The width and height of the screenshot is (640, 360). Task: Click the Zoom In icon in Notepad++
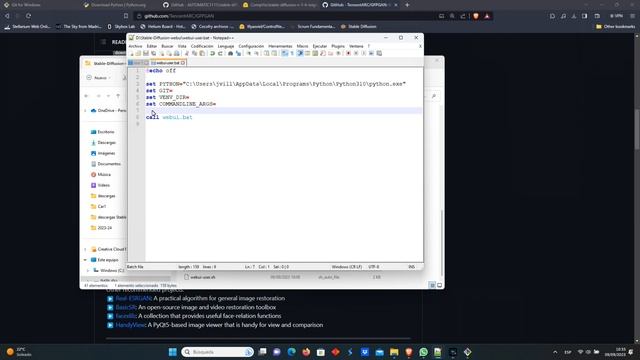coord(248,53)
